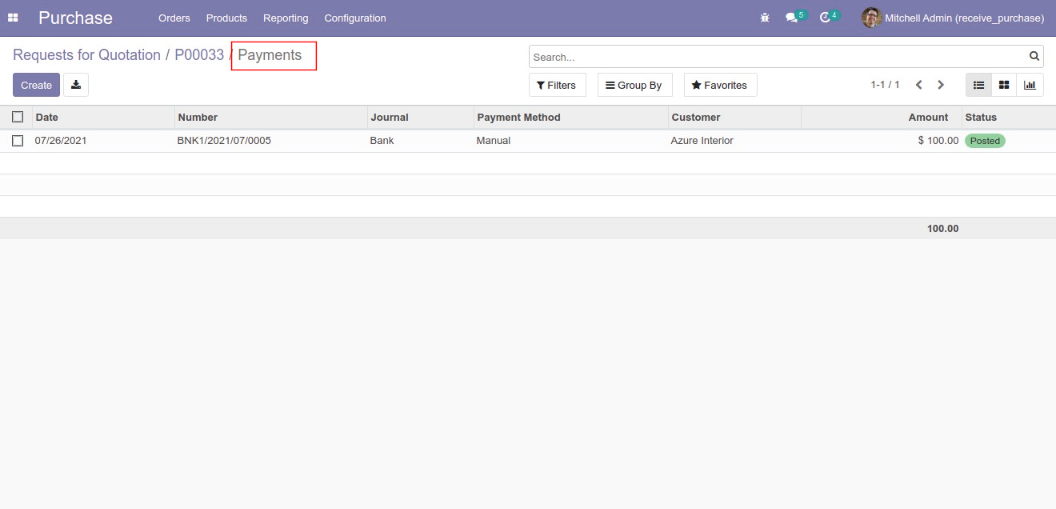Click the download export icon button

[x=76, y=85]
